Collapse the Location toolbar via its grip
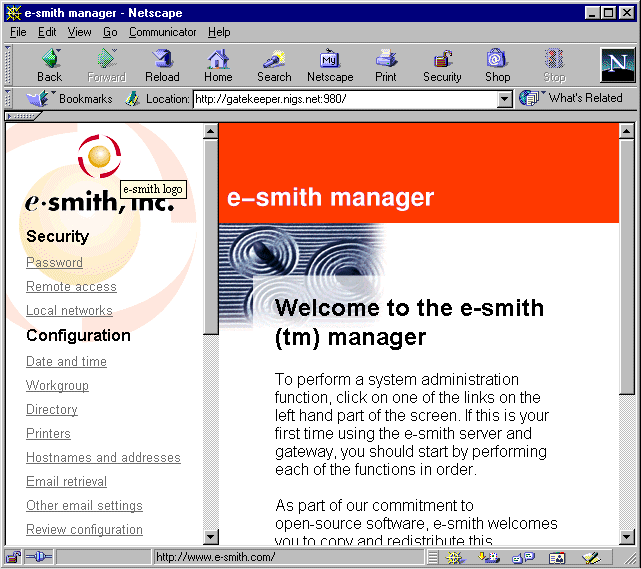The width and height of the screenshot is (641, 569). click(8, 99)
